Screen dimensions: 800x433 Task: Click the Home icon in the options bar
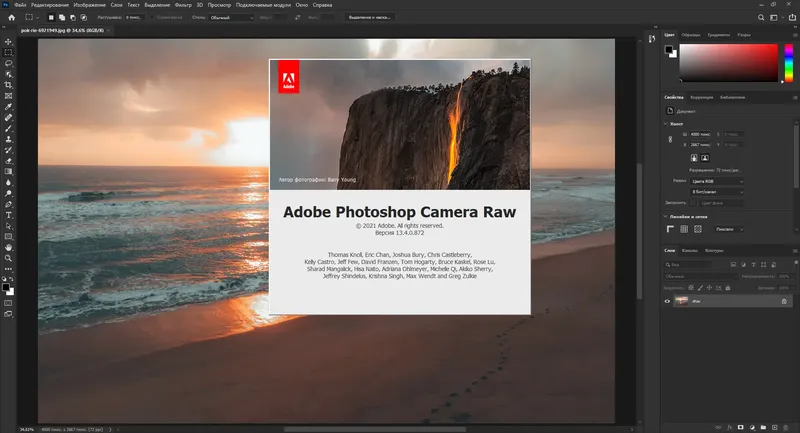[x=9, y=17]
